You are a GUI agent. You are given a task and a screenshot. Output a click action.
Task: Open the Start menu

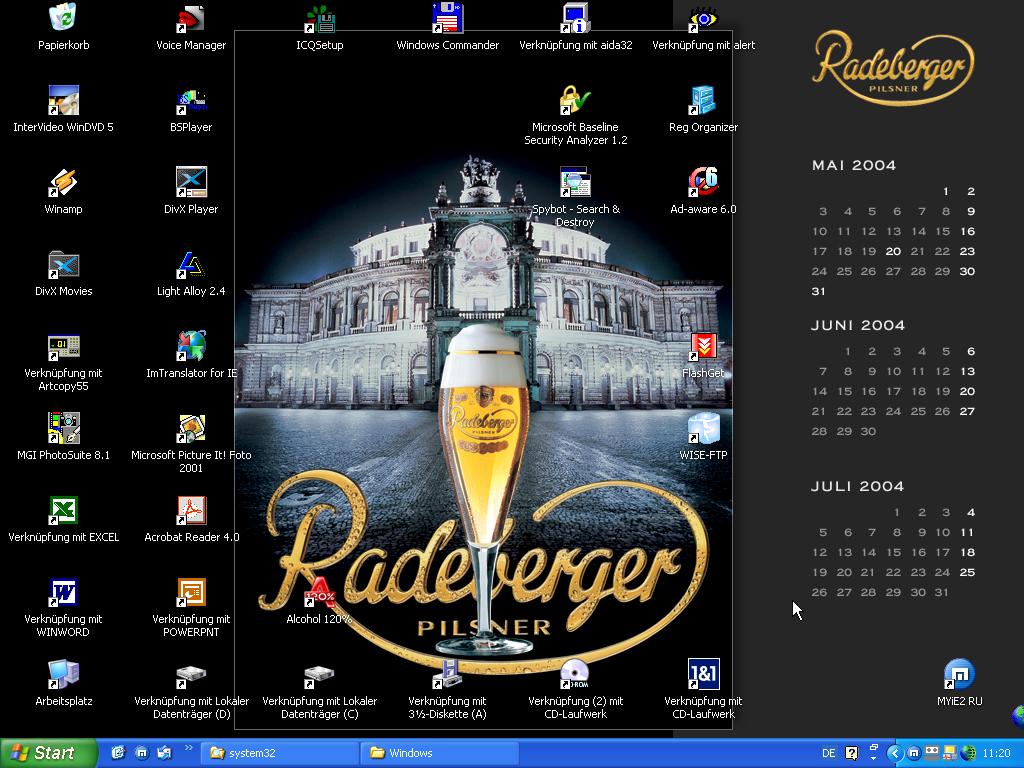coord(48,753)
